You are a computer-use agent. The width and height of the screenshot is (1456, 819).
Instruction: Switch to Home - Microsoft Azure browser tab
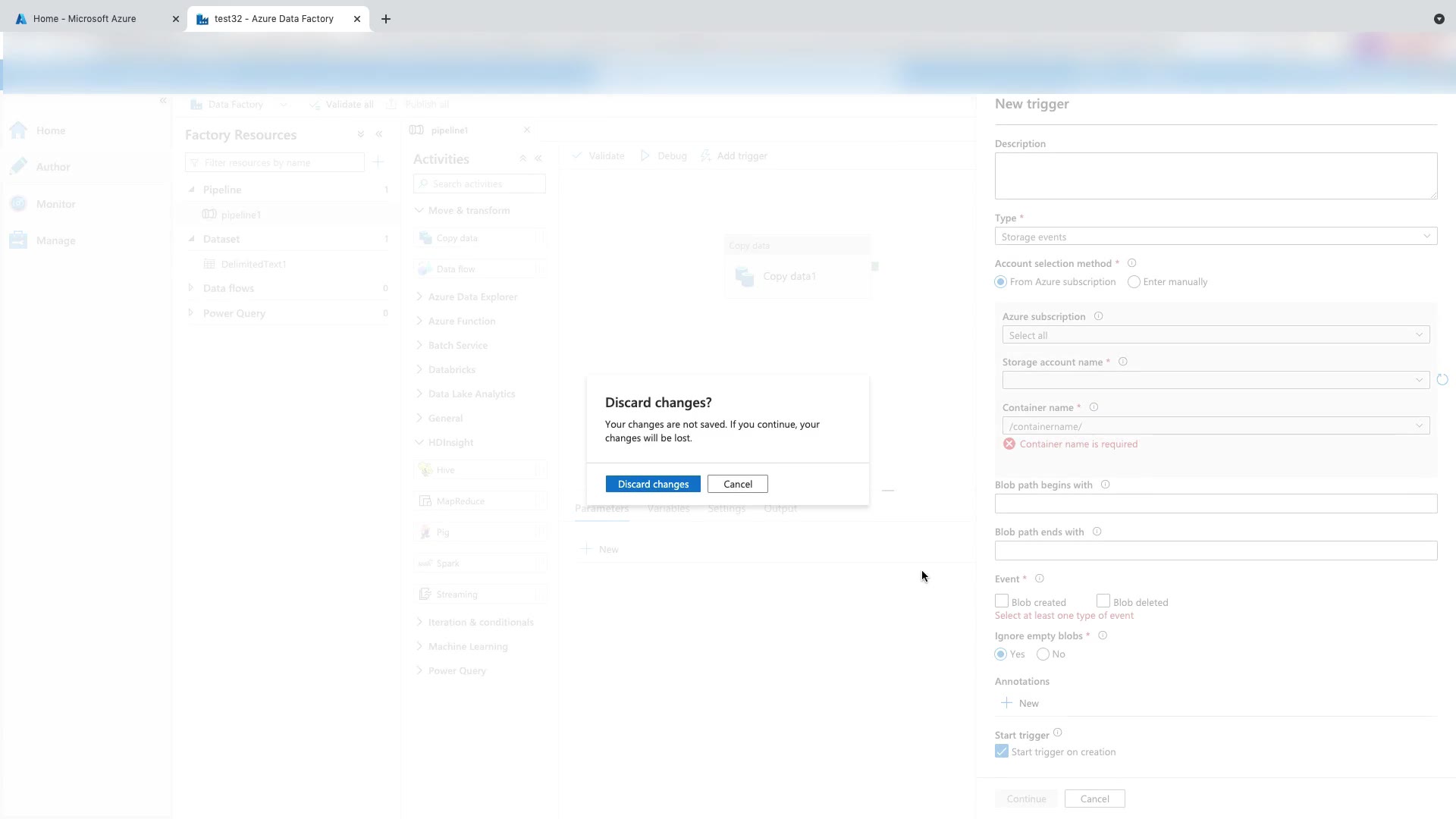pos(85,19)
